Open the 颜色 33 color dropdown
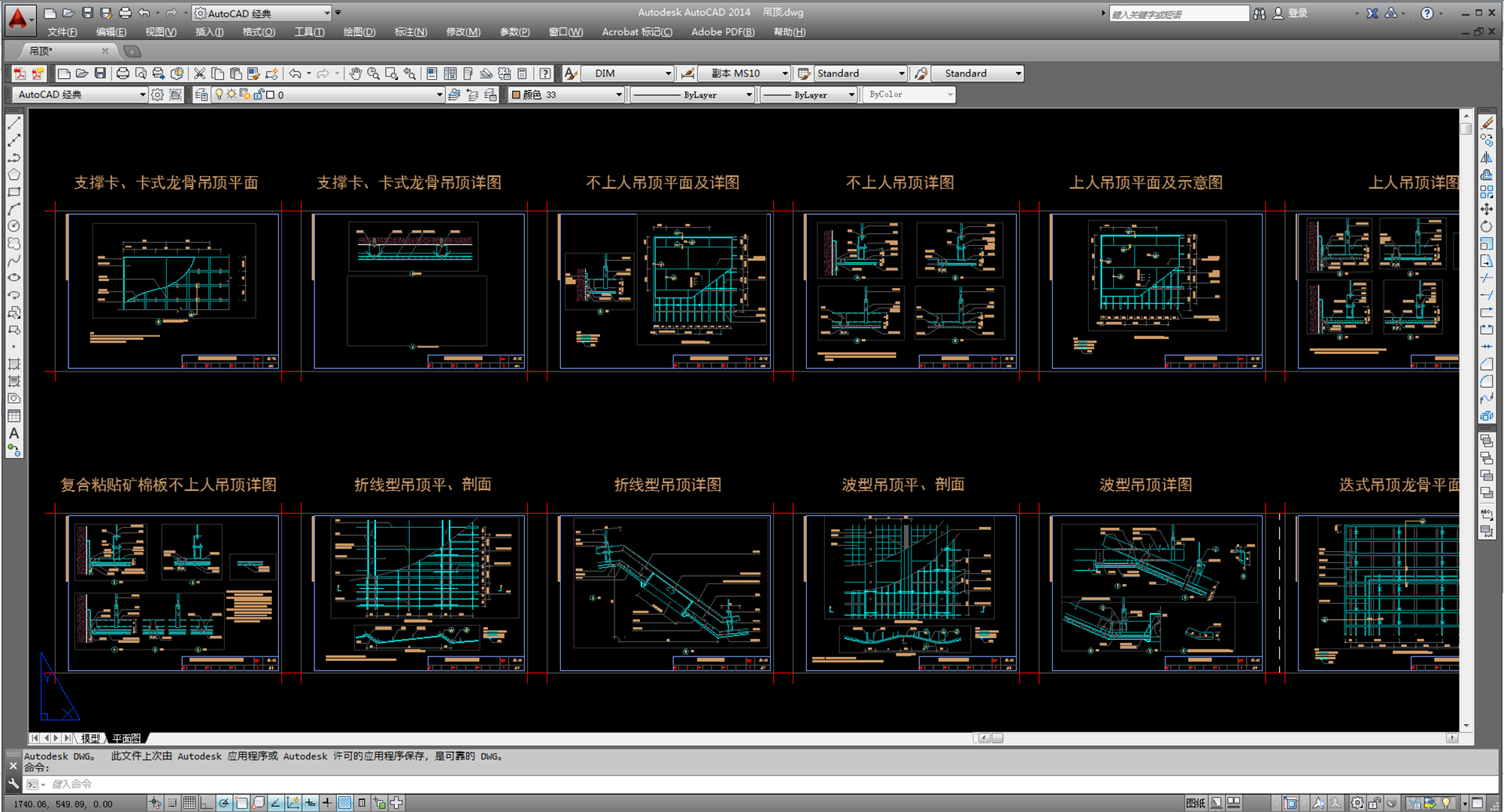The width and height of the screenshot is (1504, 812). click(567, 95)
